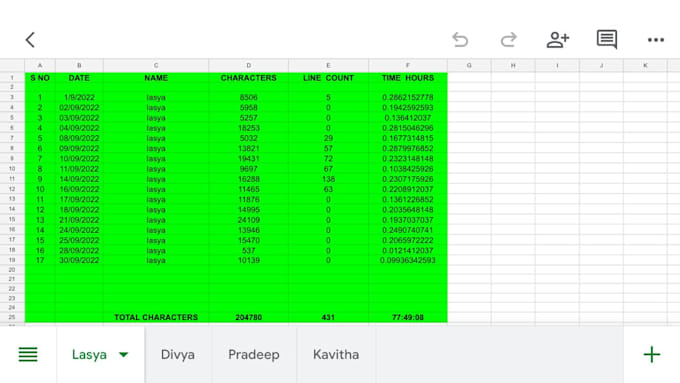Viewport: 680px width, 383px height.
Task: Select the total line count 431
Action: [328, 317]
